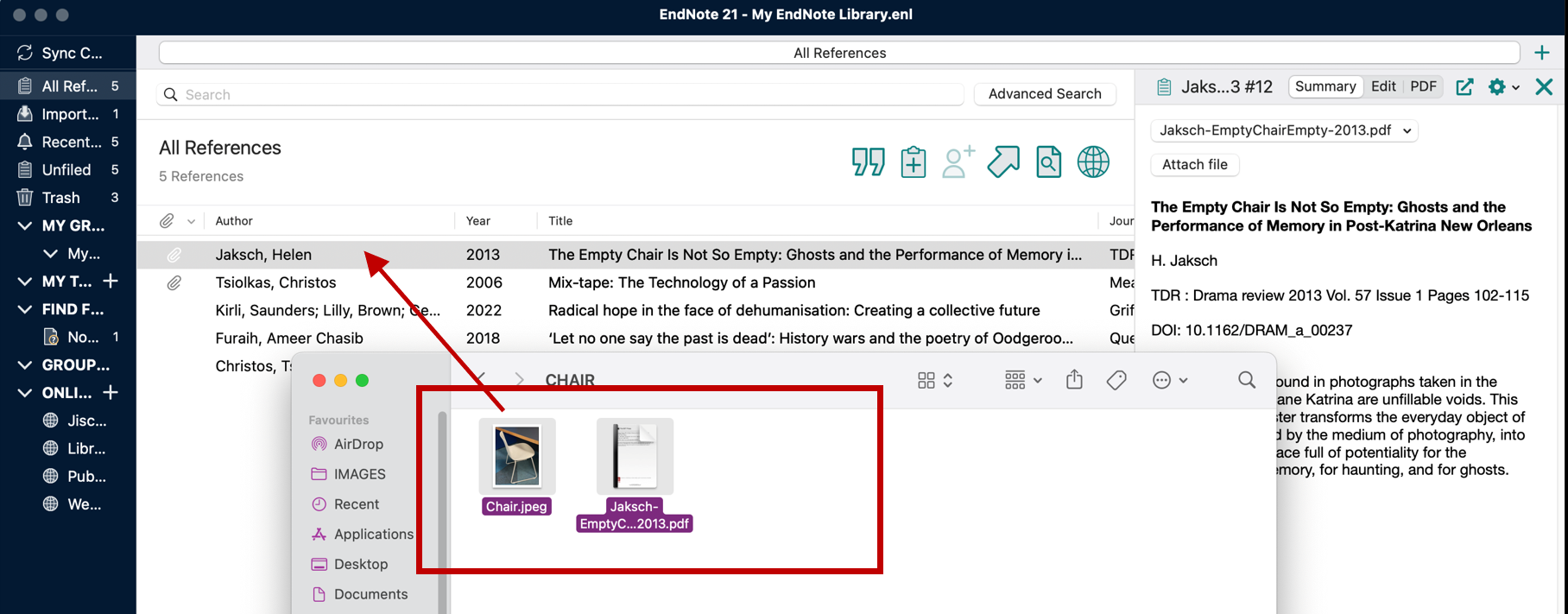The width and height of the screenshot is (1568, 614).
Task: Switch to the Summary tab
Action: 1325,86
